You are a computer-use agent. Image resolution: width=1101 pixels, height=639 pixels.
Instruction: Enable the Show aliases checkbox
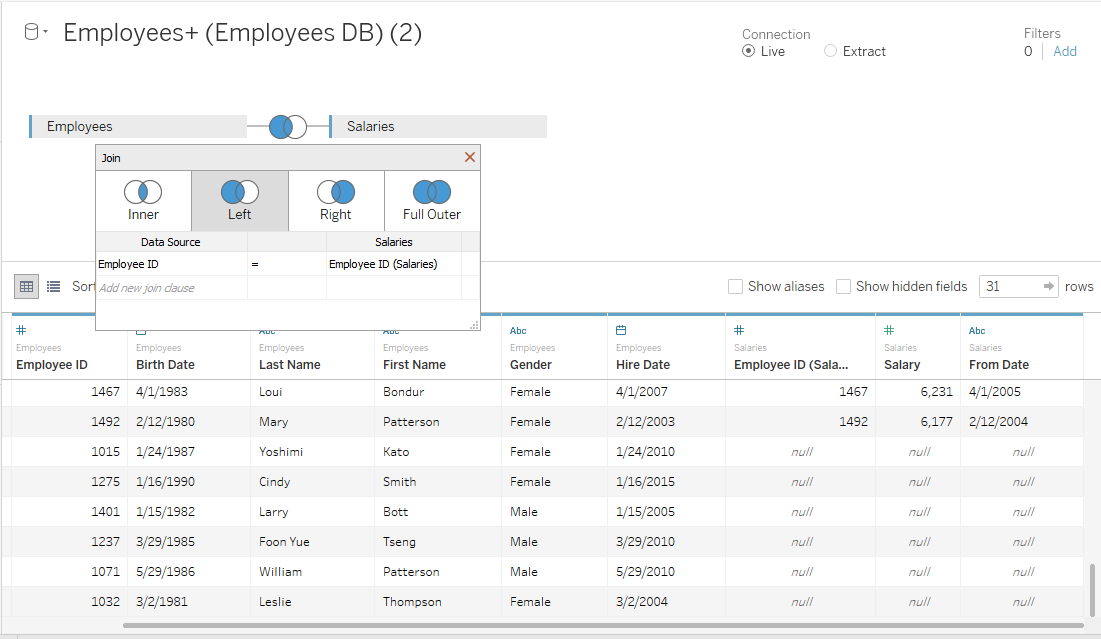tap(736, 286)
